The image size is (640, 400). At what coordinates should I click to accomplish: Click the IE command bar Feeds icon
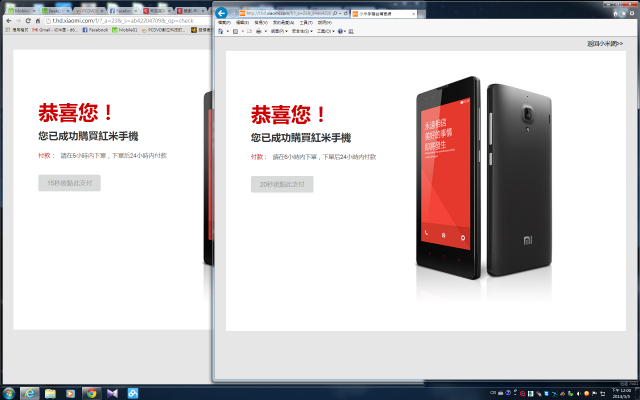[236, 31]
